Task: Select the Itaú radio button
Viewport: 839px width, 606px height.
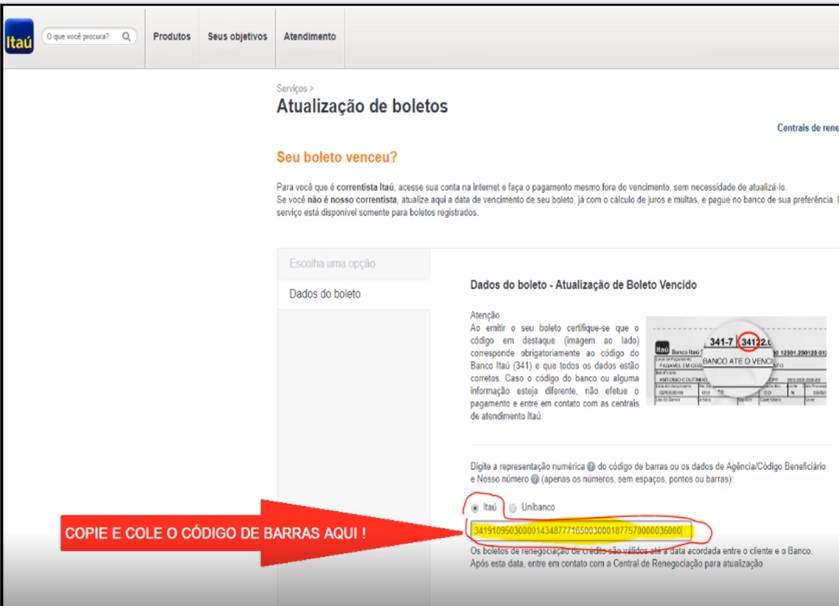Action: click(x=475, y=508)
